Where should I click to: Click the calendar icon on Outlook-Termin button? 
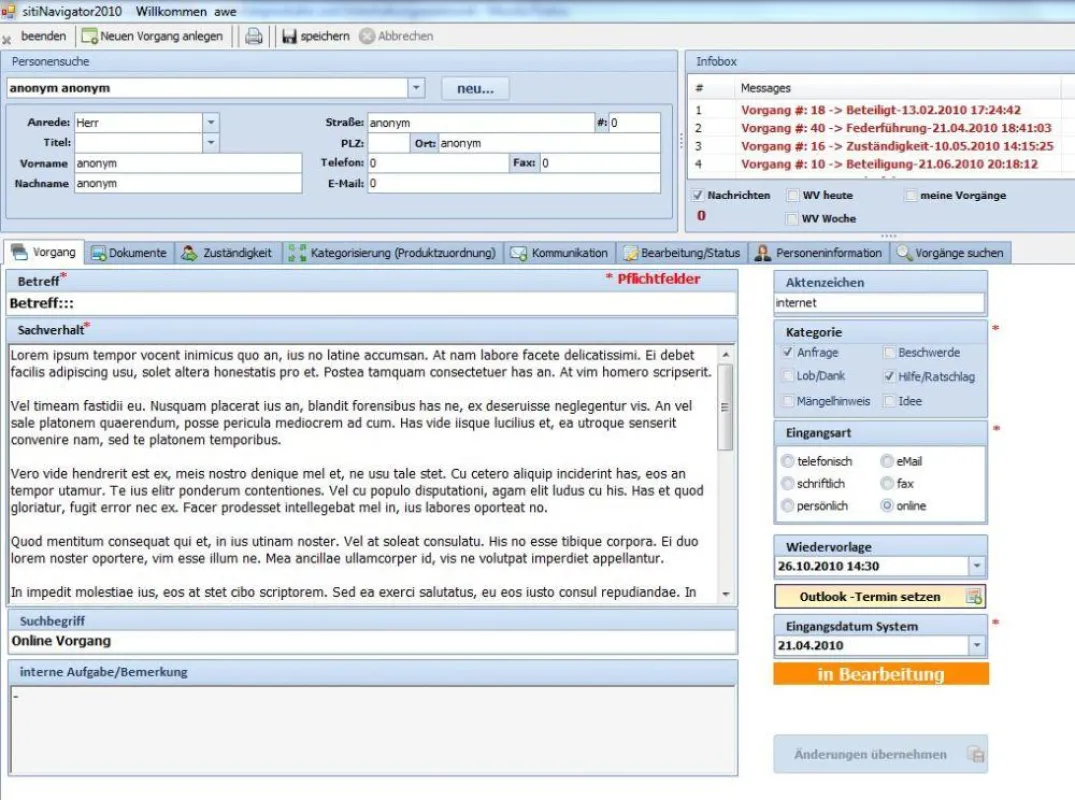[974, 596]
